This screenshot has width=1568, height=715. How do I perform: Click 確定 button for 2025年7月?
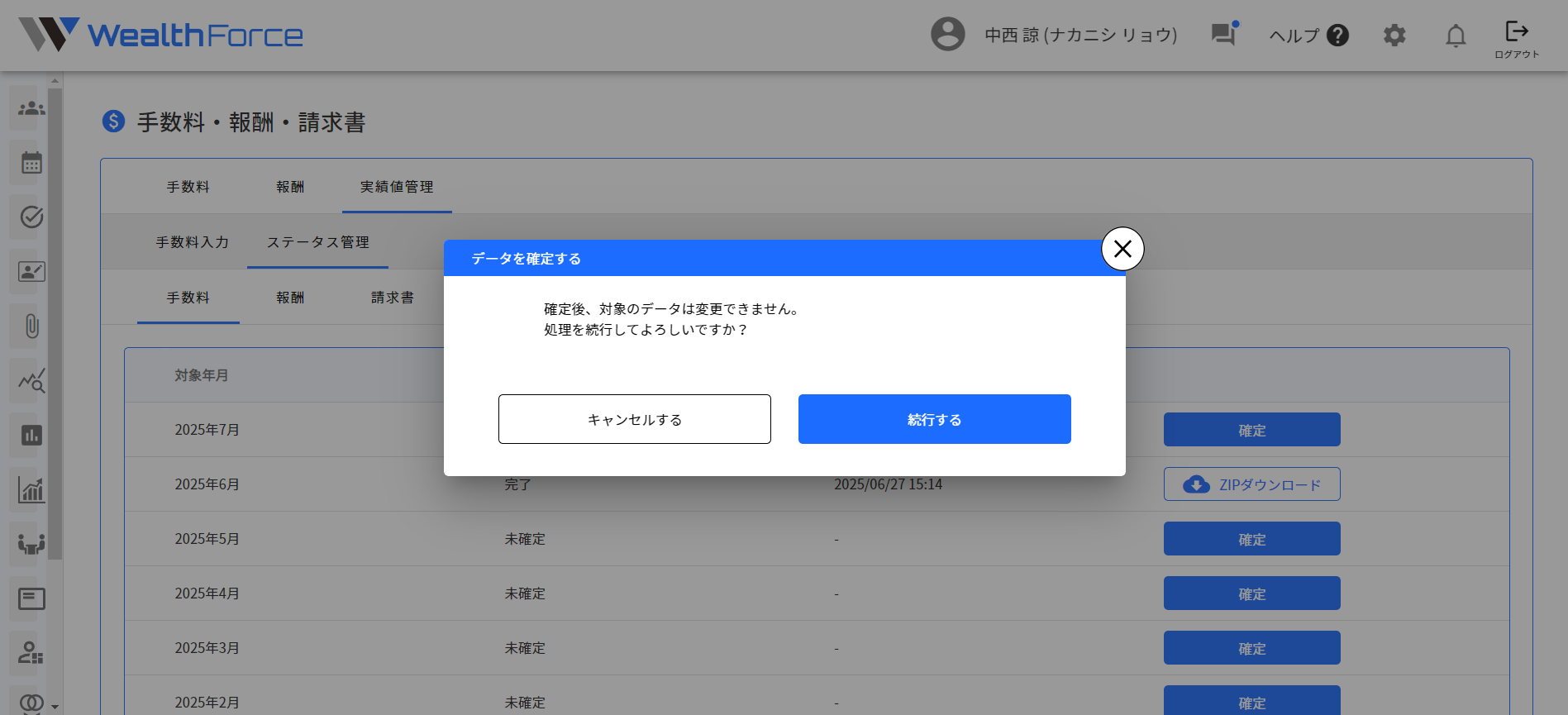[x=1251, y=430]
